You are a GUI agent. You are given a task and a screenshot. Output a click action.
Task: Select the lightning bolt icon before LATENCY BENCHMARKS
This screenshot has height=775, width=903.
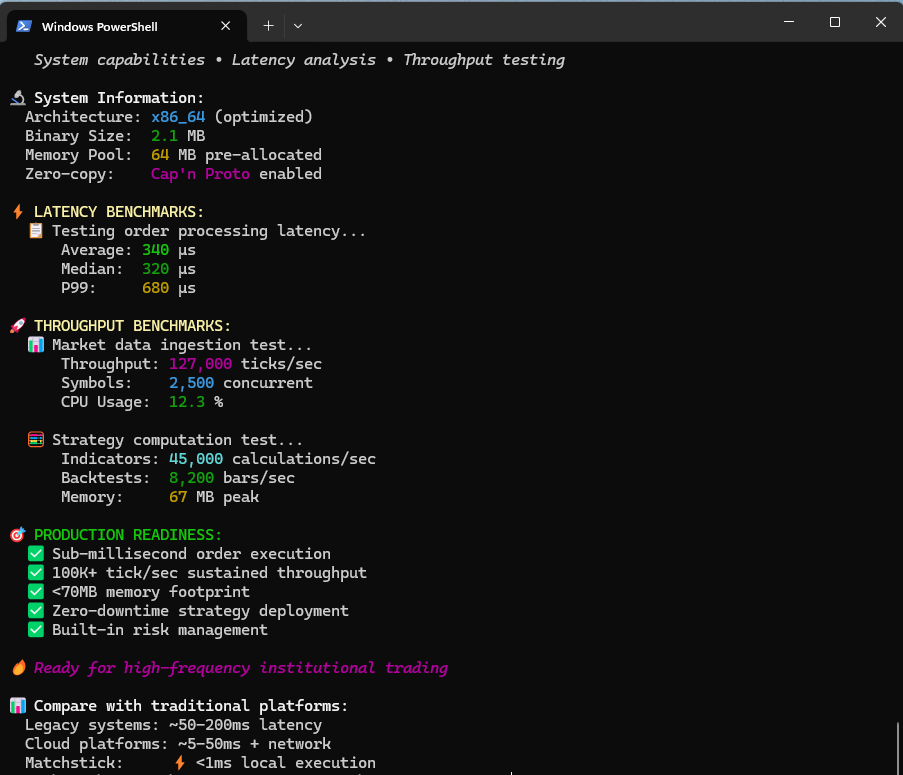coord(17,211)
